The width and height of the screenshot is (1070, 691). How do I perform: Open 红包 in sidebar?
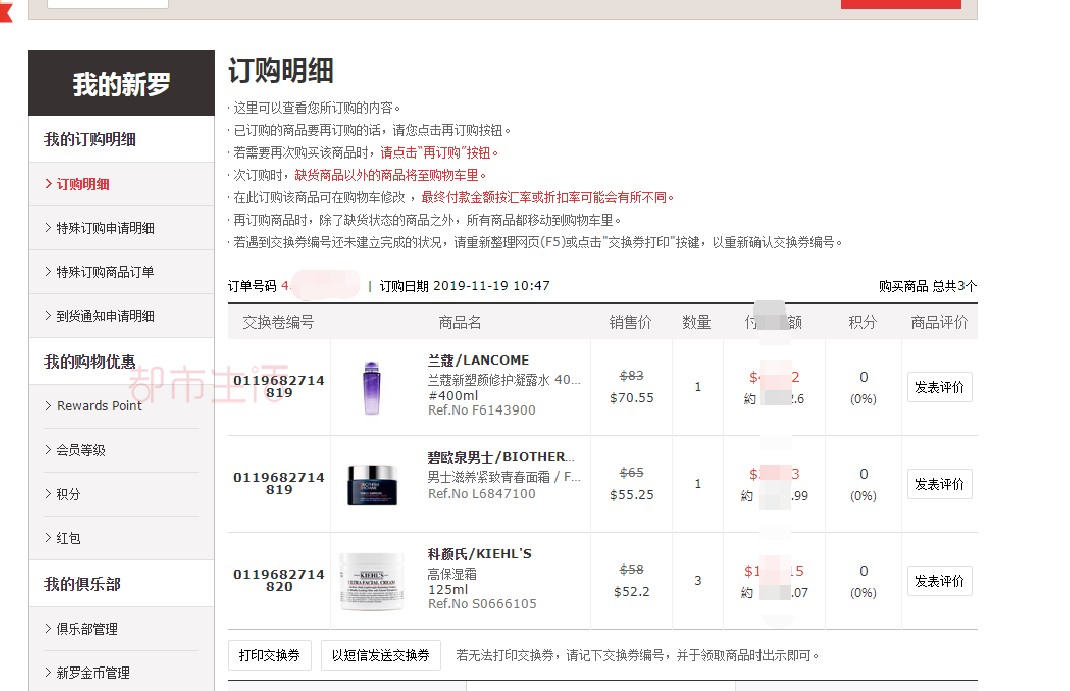[68, 538]
